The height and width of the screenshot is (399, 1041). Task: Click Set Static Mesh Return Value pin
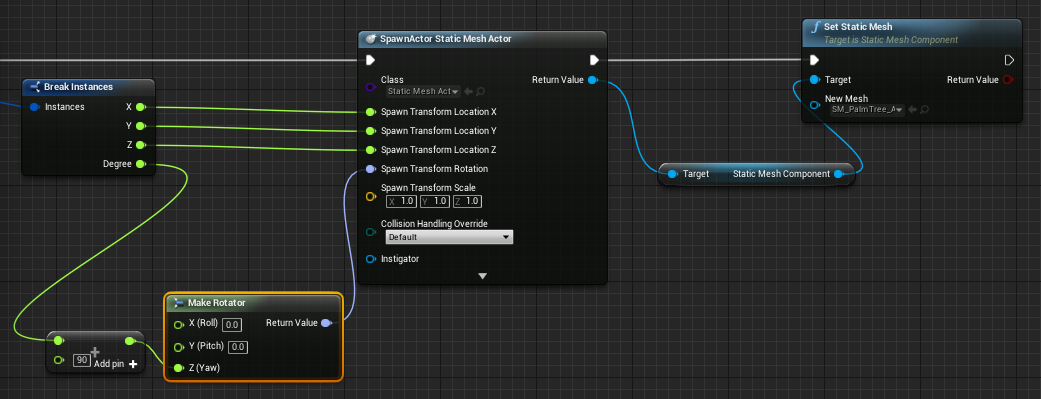coord(1008,80)
